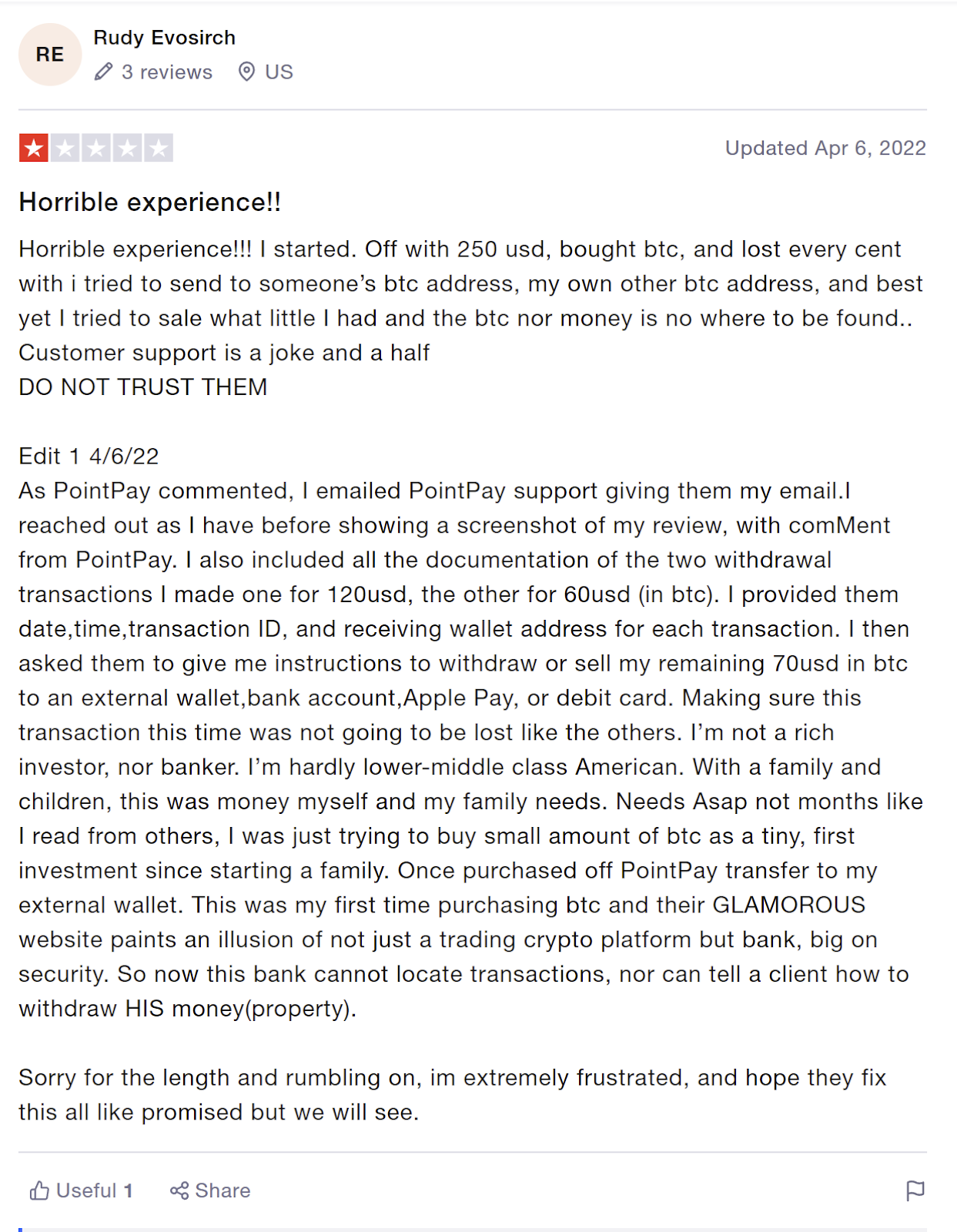Click the RE avatar circle
This screenshot has height=1232, width=957.
coord(50,55)
